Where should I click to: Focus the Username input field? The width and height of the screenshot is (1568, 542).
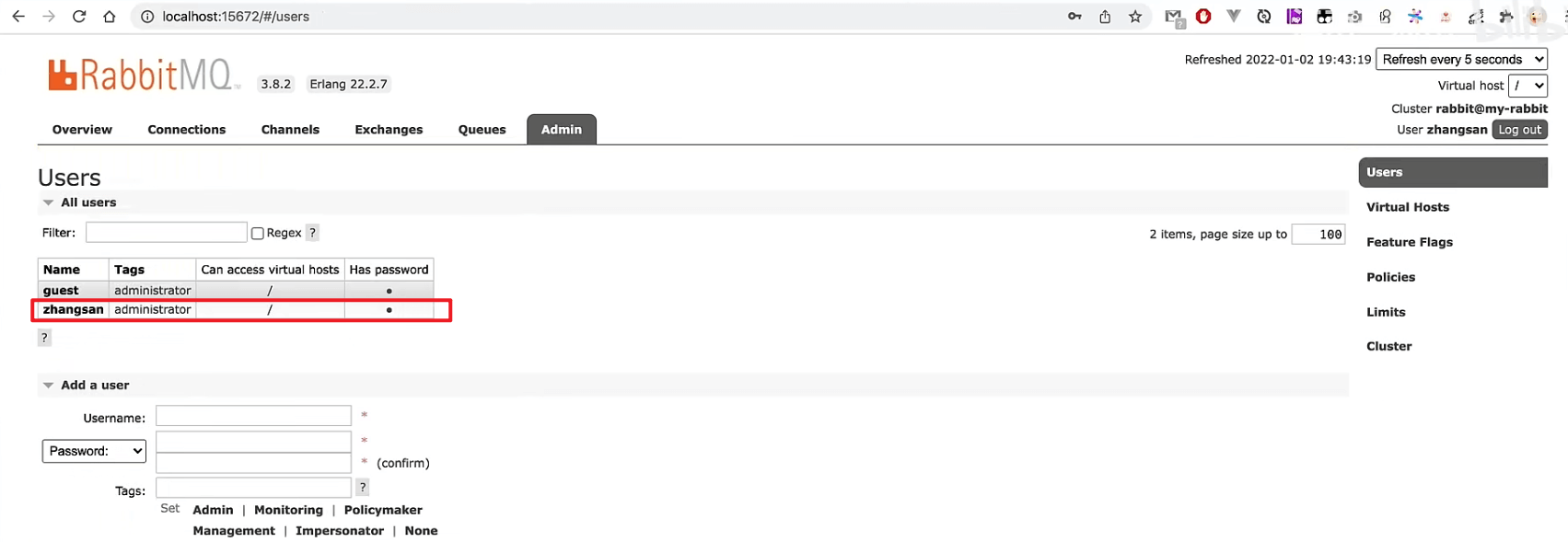(x=253, y=416)
